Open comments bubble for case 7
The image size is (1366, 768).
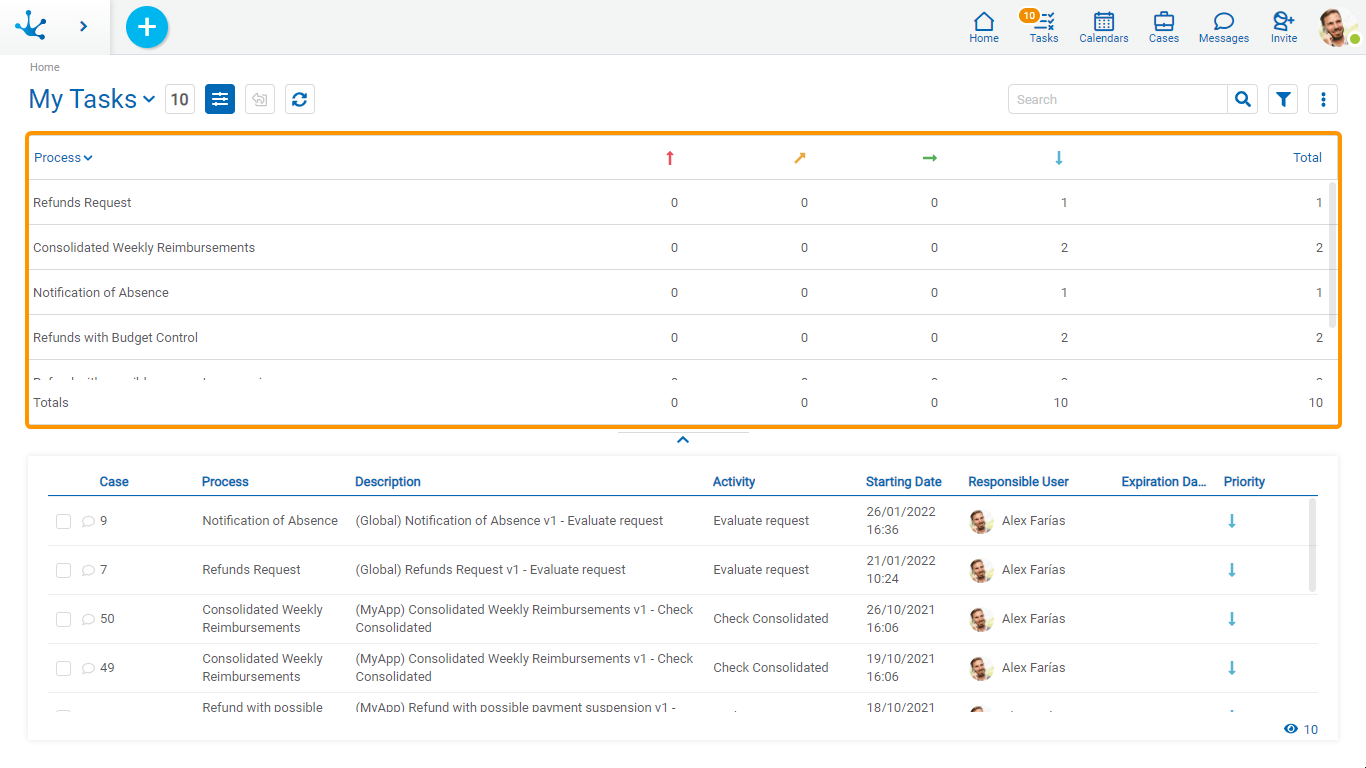pos(88,570)
